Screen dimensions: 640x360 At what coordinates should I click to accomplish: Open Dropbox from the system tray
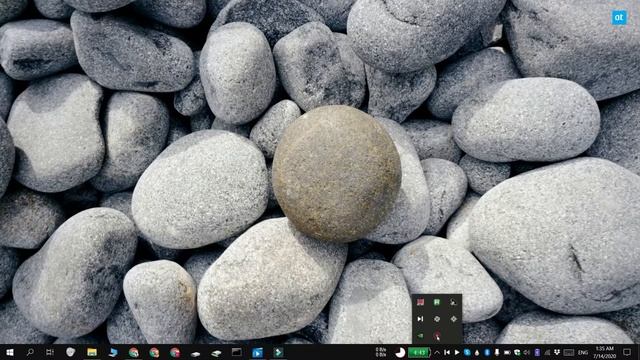[x=557, y=352]
